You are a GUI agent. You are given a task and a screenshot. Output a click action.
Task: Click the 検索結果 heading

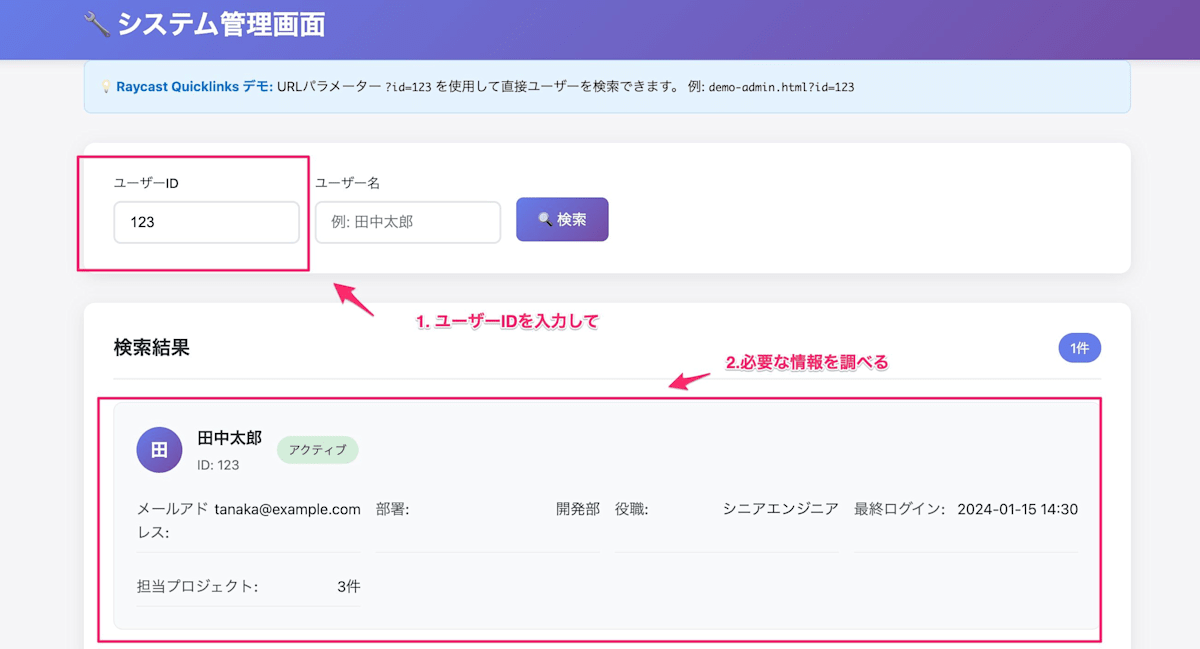[152, 348]
